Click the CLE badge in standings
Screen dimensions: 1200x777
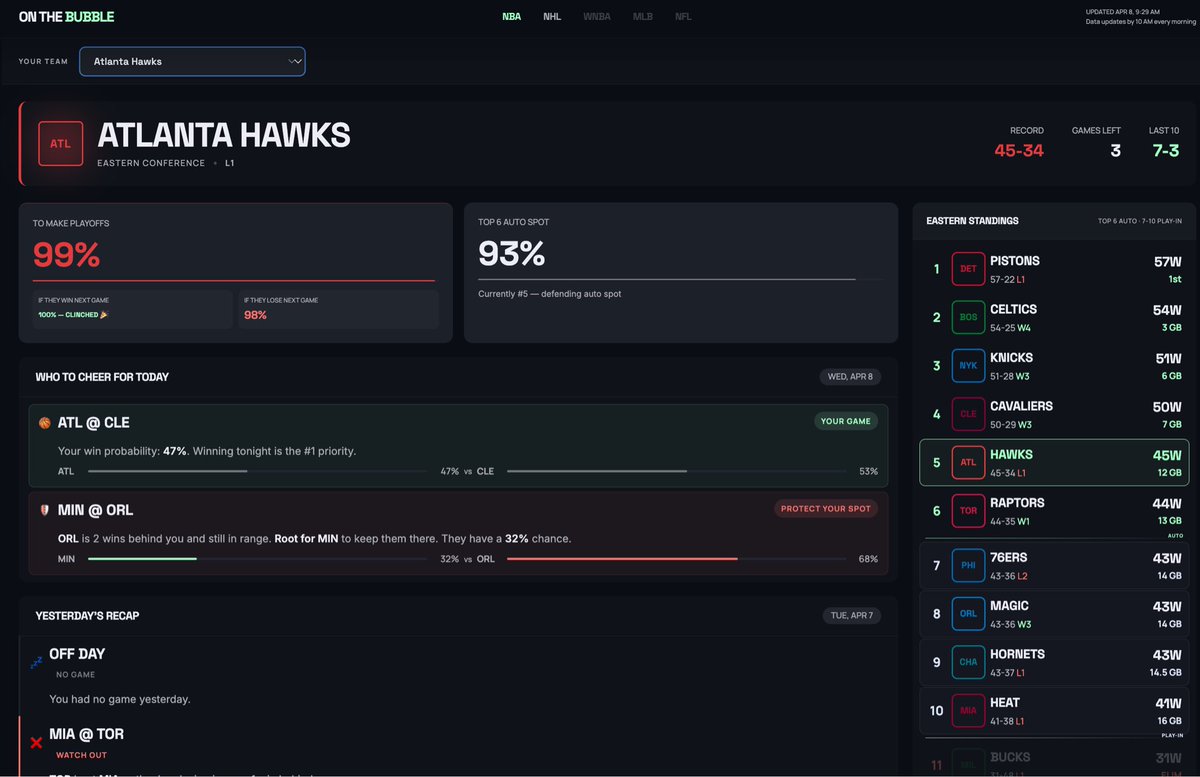click(x=968, y=414)
